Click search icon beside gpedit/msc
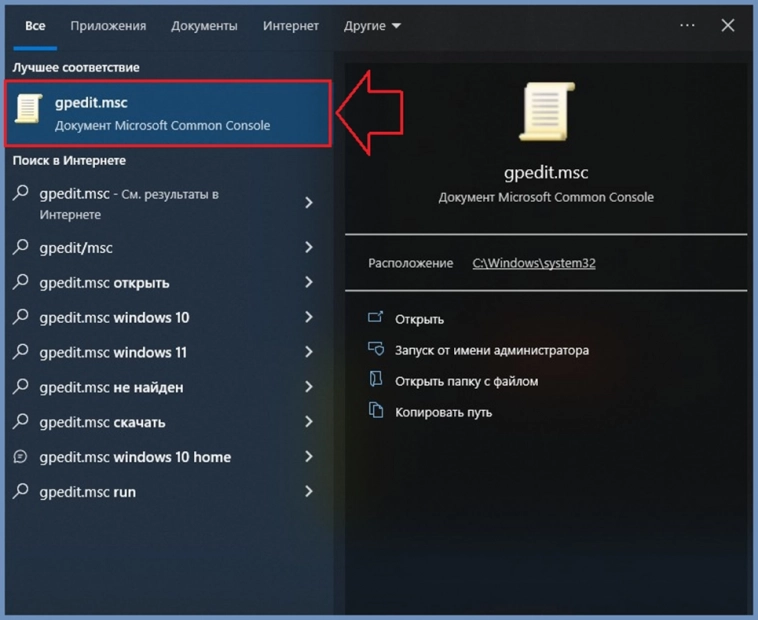The height and width of the screenshot is (620, 758). point(20,246)
